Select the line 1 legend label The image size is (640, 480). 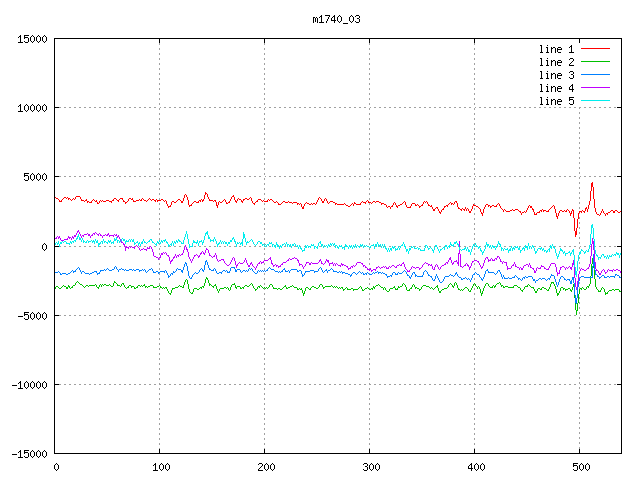click(x=556, y=49)
